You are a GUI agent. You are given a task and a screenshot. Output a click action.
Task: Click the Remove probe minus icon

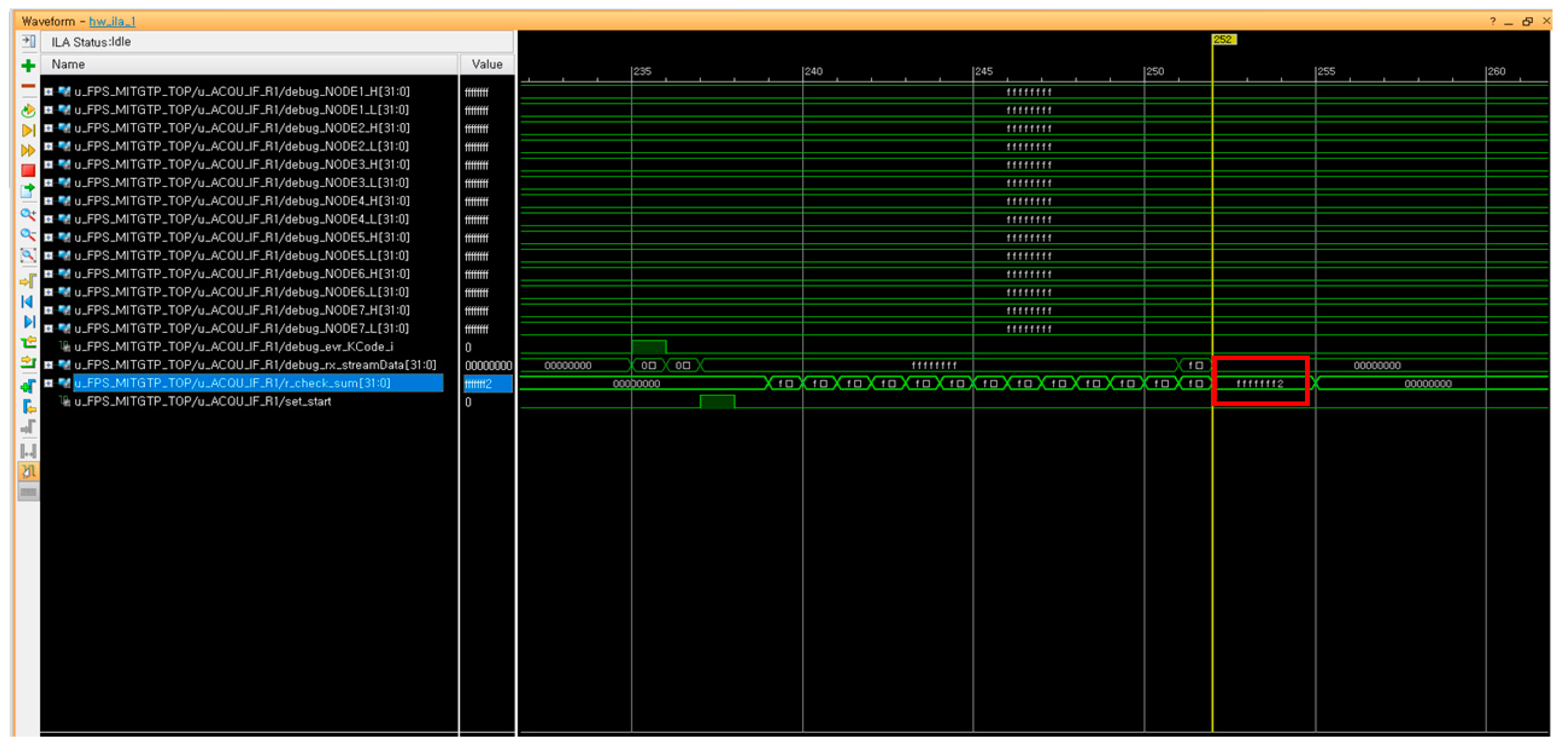point(28,87)
